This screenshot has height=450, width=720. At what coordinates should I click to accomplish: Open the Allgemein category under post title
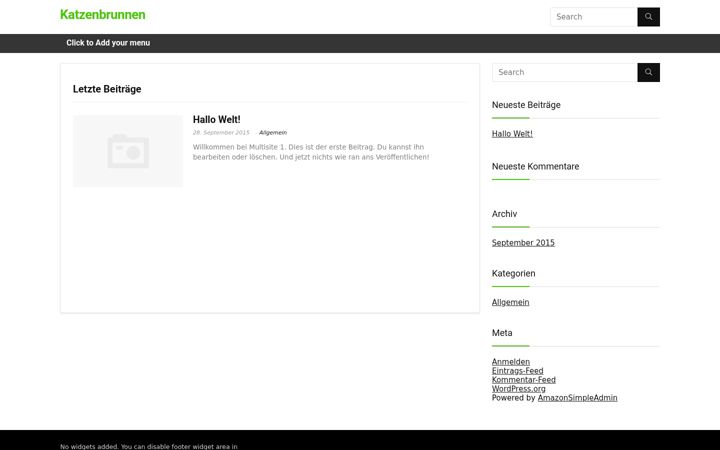[x=273, y=133]
